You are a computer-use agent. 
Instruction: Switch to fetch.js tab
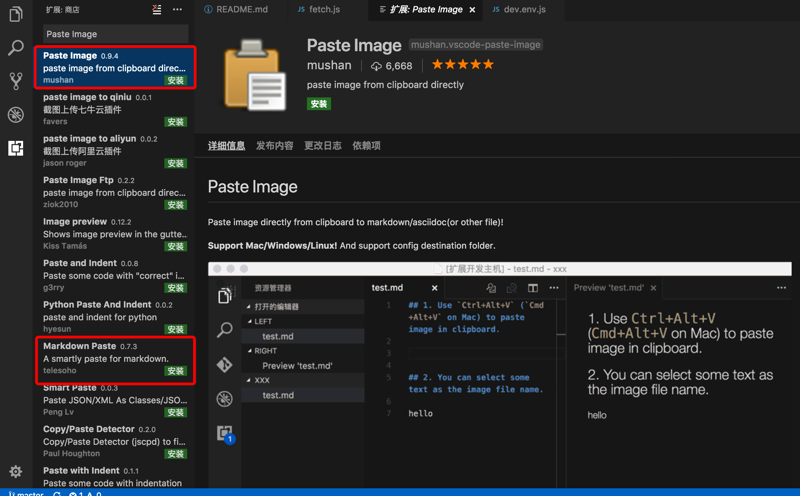tap(319, 9)
